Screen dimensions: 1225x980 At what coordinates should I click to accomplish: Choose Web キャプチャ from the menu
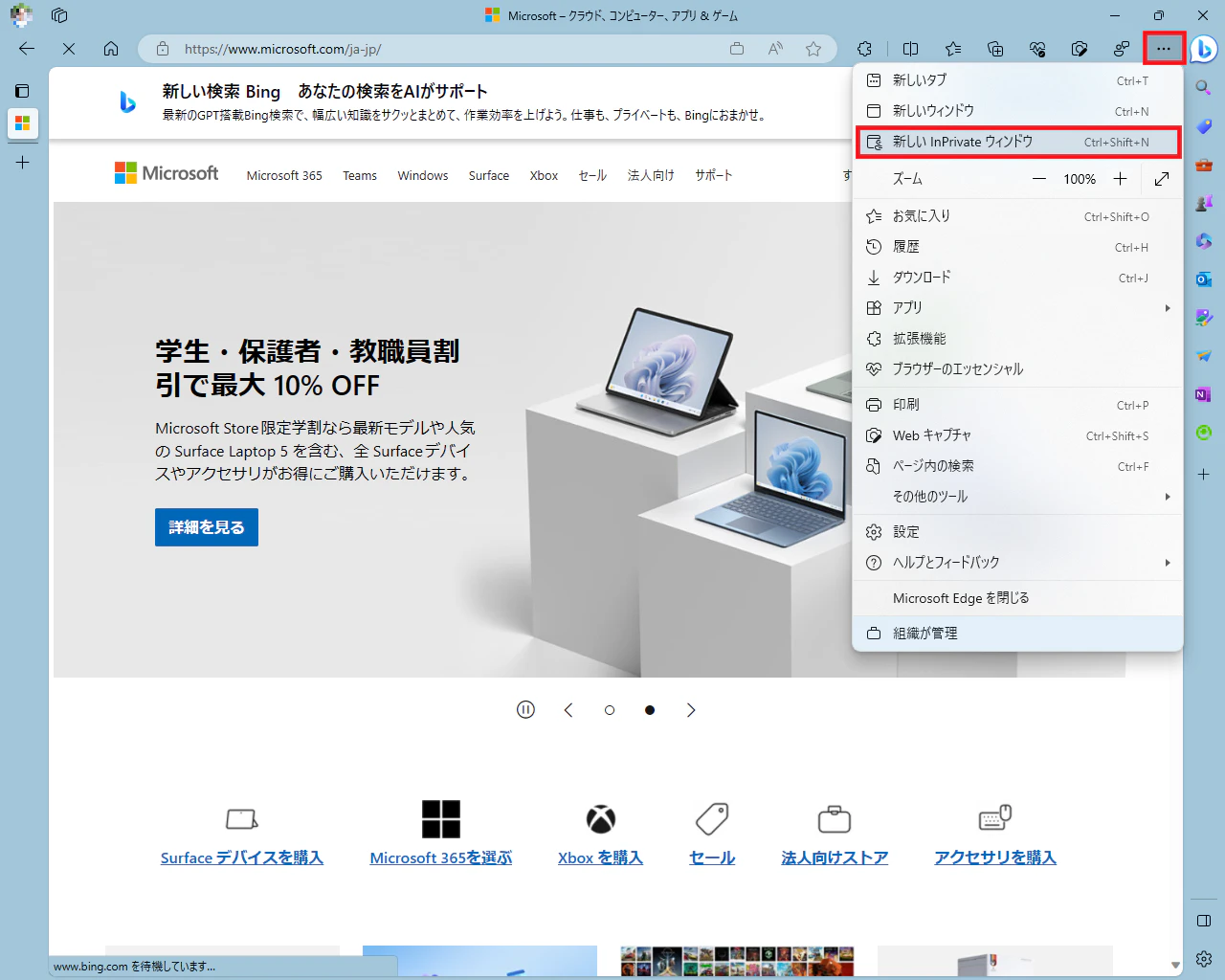click(x=1017, y=435)
